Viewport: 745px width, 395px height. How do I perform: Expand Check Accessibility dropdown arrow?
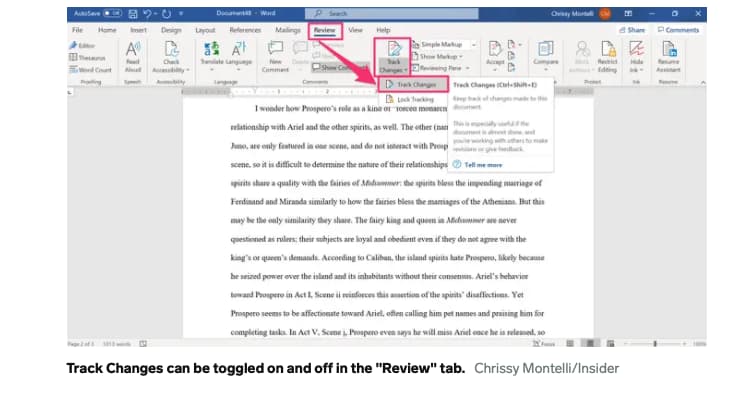click(188, 70)
